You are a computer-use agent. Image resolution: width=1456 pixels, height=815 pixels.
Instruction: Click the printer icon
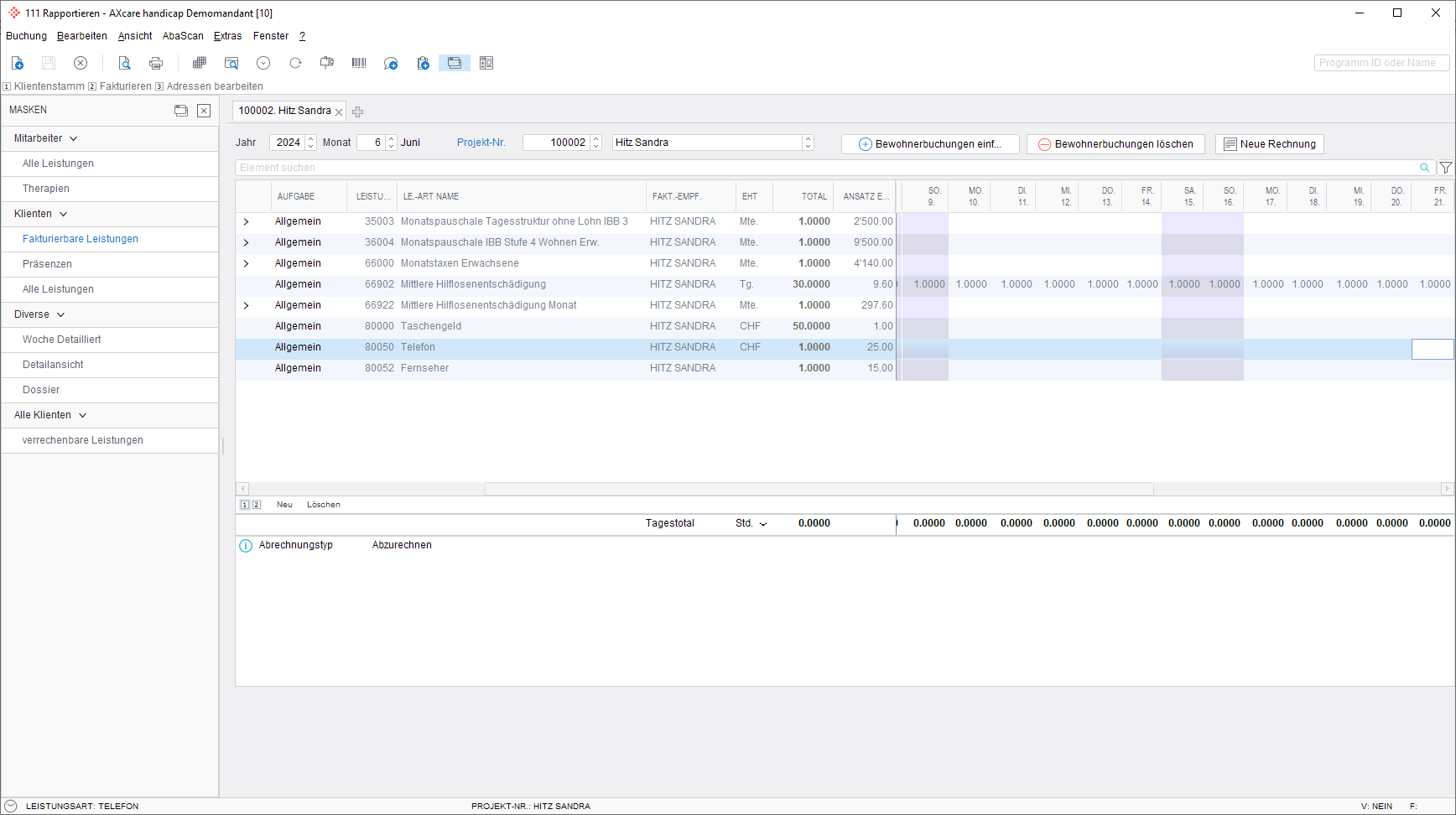tap(156, 63)
